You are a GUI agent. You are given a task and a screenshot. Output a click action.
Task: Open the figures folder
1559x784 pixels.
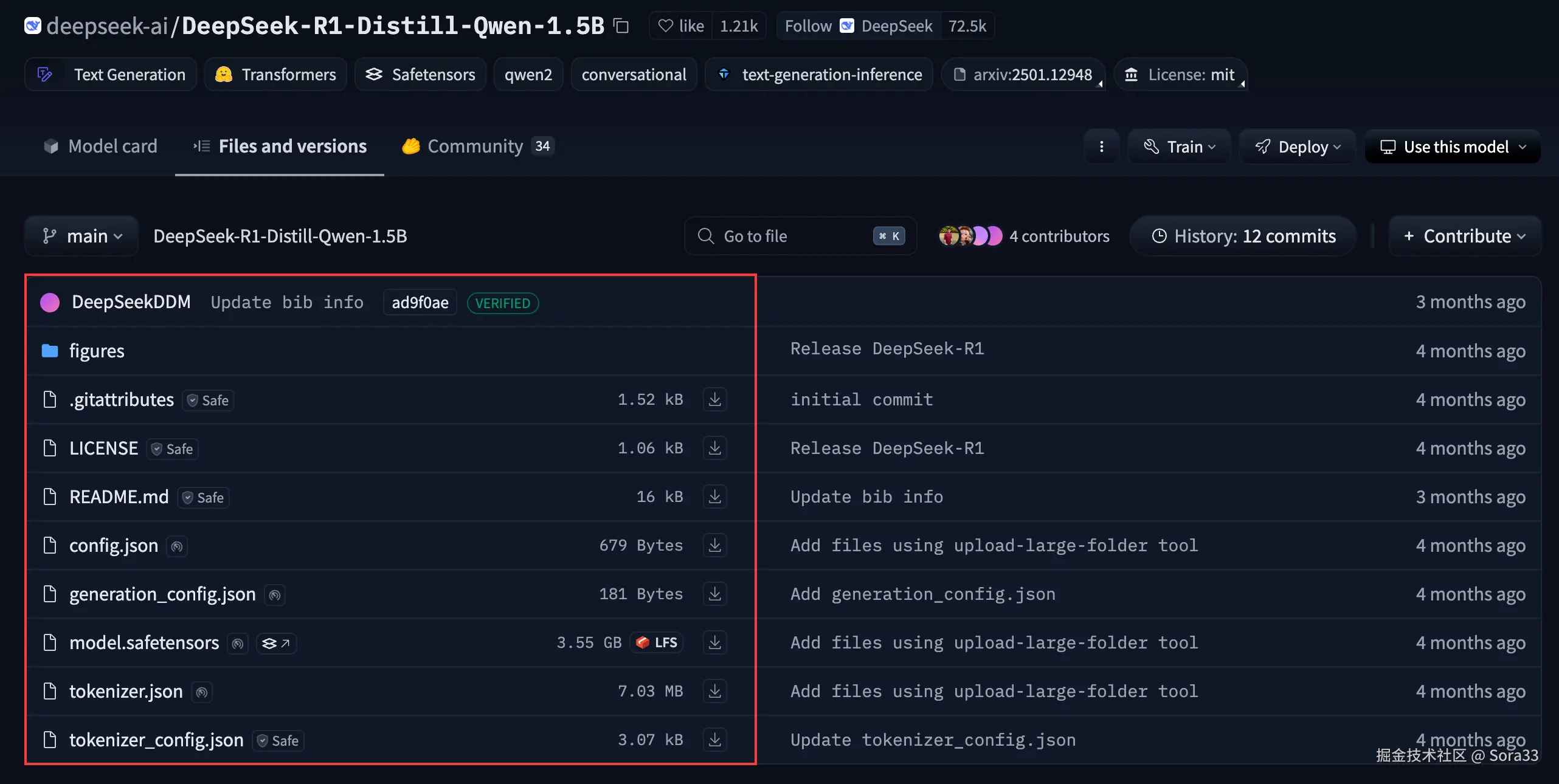(x=97, y=351)
